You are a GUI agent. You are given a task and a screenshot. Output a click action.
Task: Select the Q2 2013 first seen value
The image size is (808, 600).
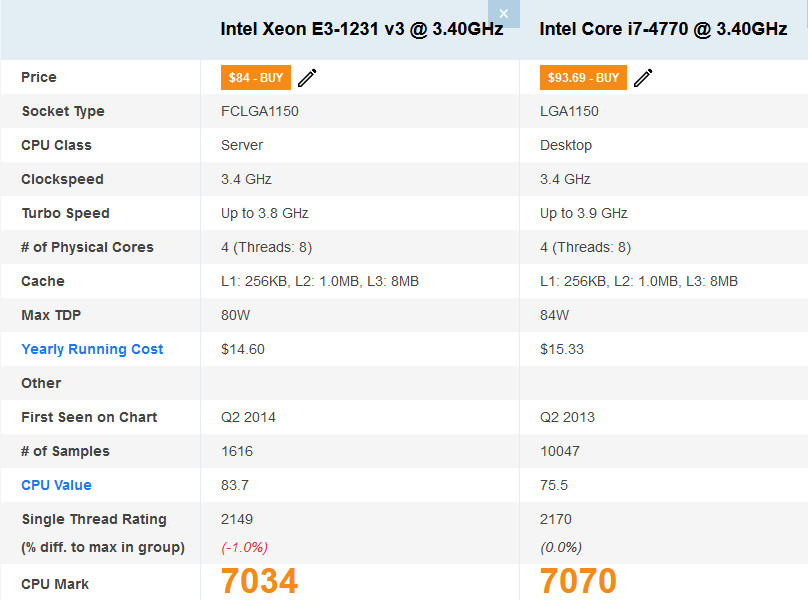[567, 417]
